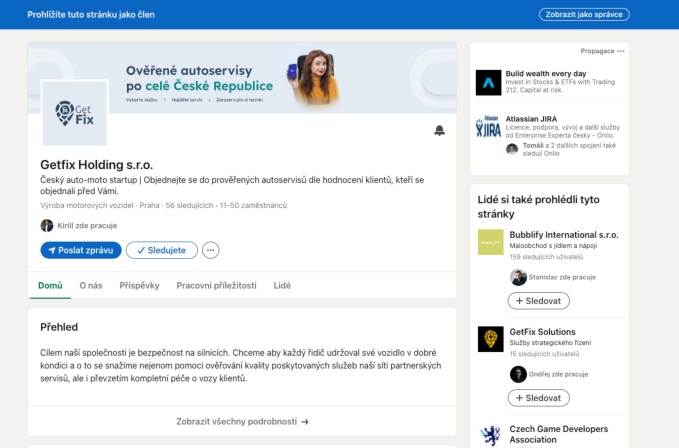Viewport: 679px width, 448px height.
Task: Click the Přehled section heading
Action: pos(59,327)
